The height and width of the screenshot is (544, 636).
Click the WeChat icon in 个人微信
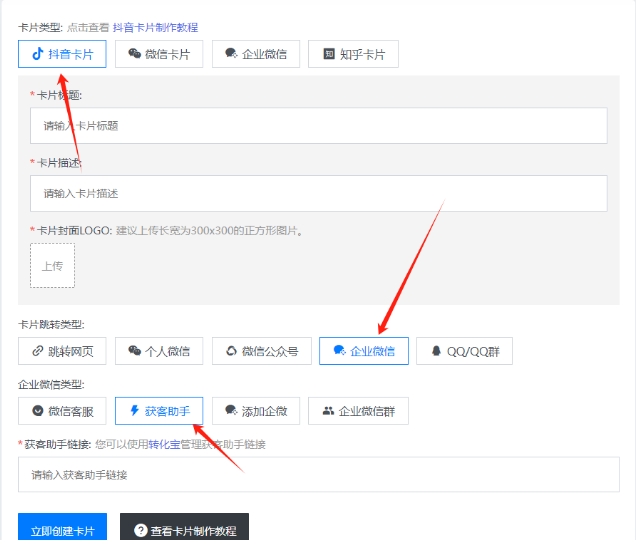[134, 351]
